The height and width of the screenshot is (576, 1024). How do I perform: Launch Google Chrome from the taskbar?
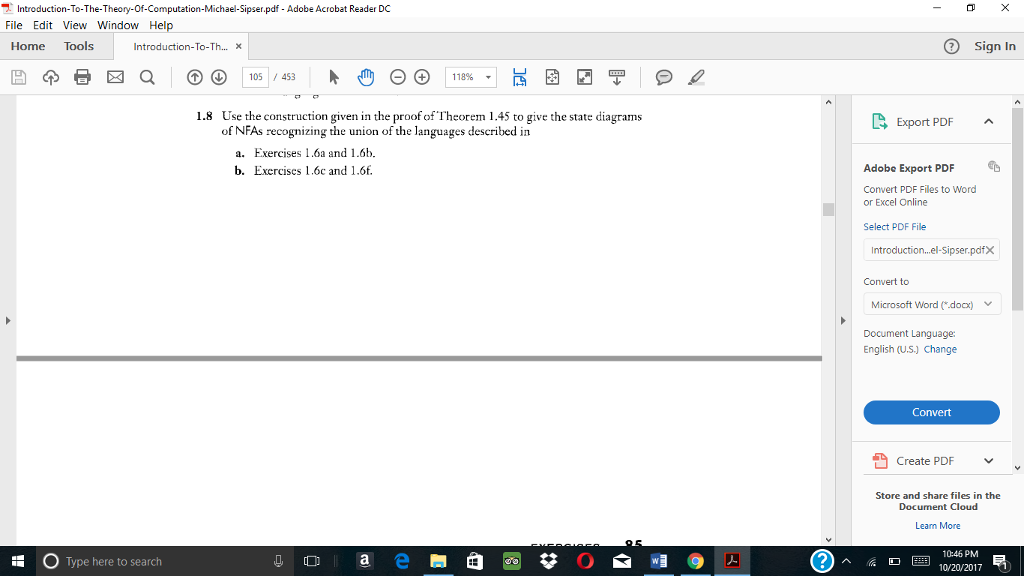(695, 561)
